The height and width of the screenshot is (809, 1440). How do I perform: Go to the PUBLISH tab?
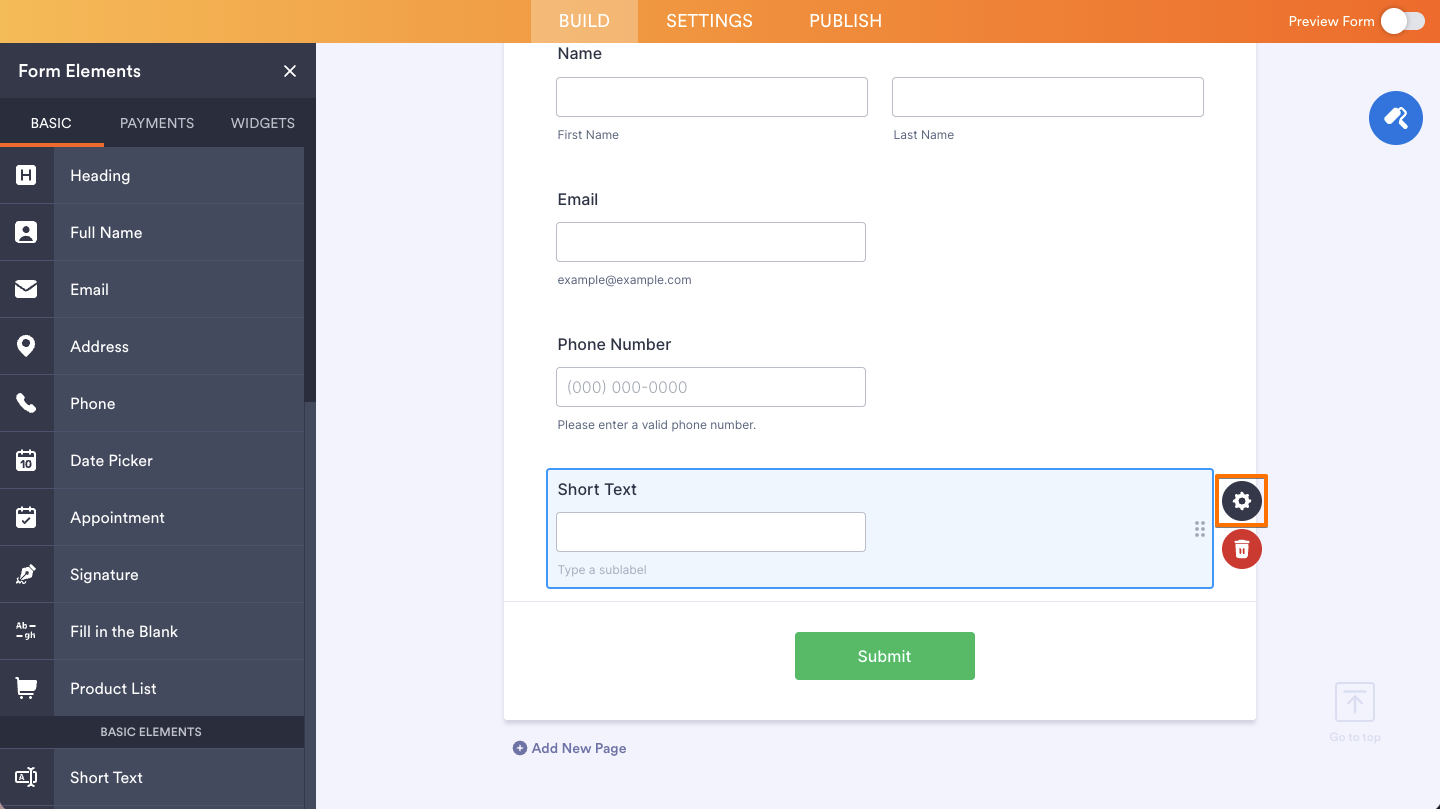pos(845,21)
